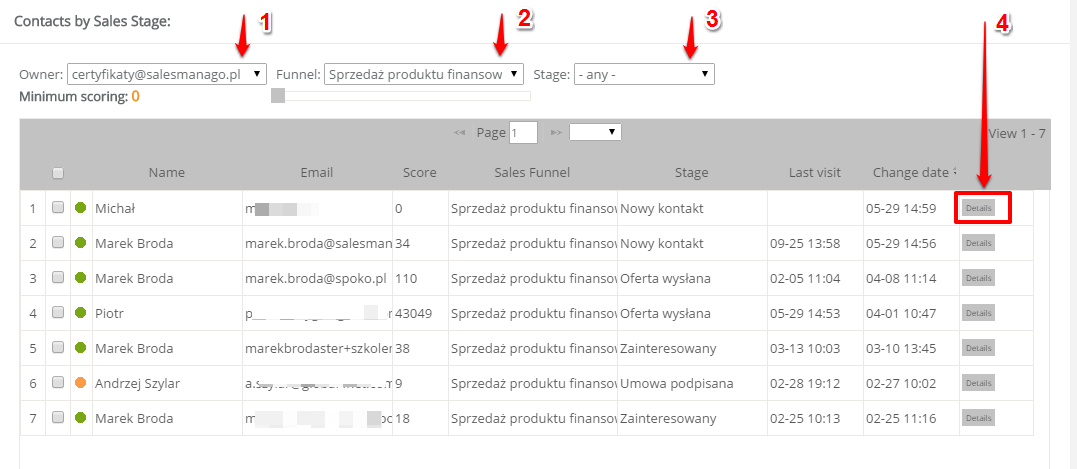The height and width of the screenshot is (469, 1077).
Task: Click in the Page number input field
Action: tap(523, 133)
